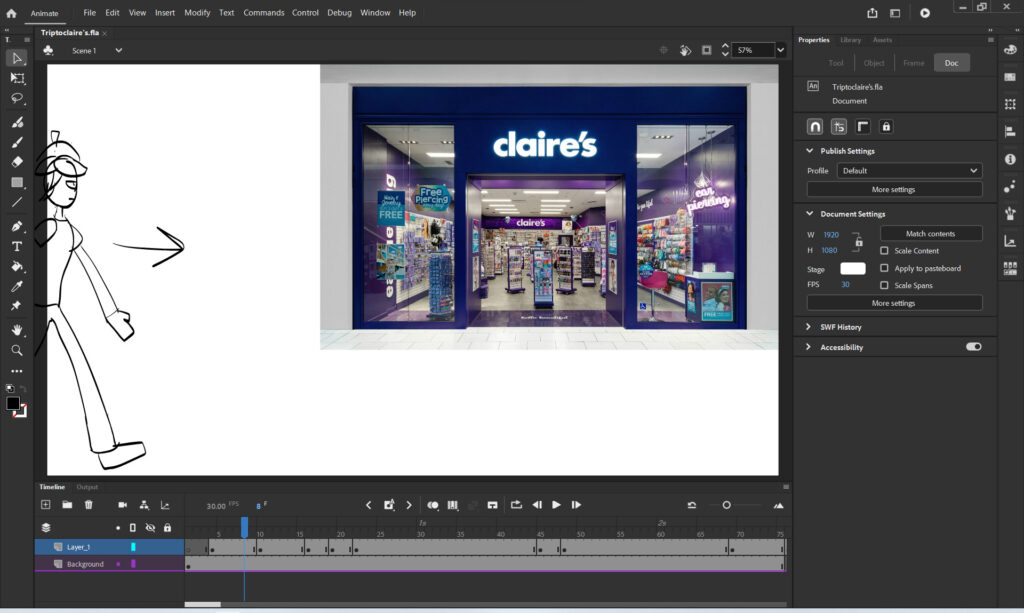Screen dimensions: 1024x613
Task: Toggle loop playback in Timeline
Action: tap(516, 505)
